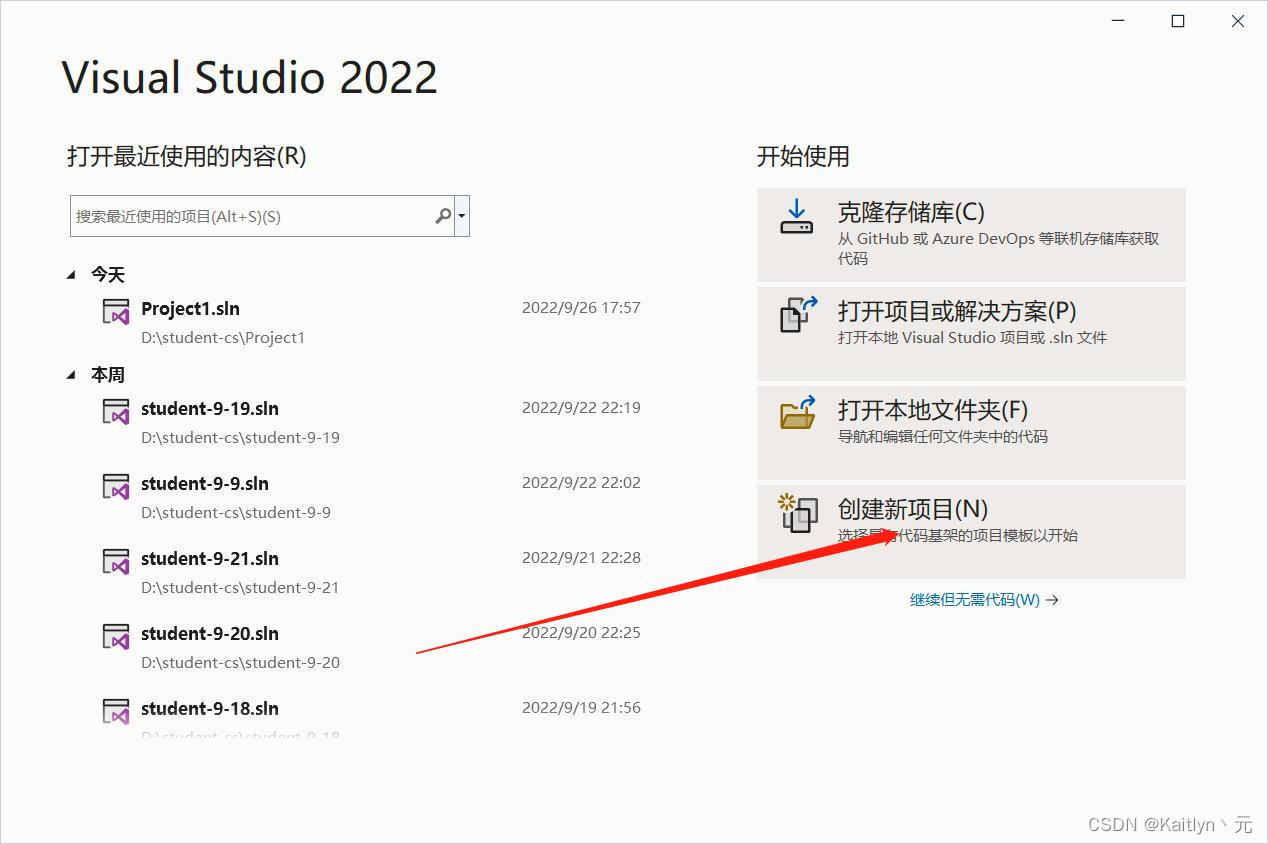Collapse the 本周 group
Screen dimensions: 1268x844
[x=71, y=374]
